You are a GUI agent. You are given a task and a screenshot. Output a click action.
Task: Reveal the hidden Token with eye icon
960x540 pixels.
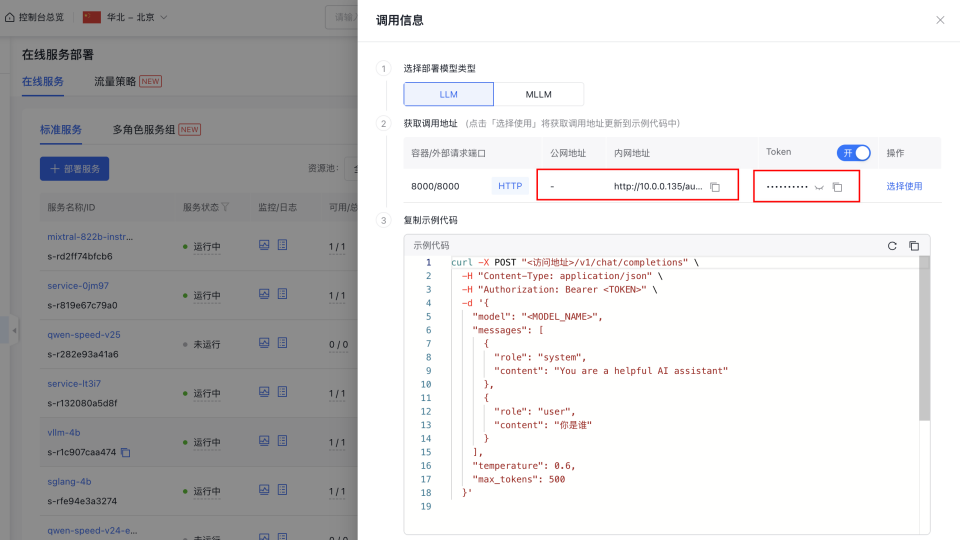point(819,187)
